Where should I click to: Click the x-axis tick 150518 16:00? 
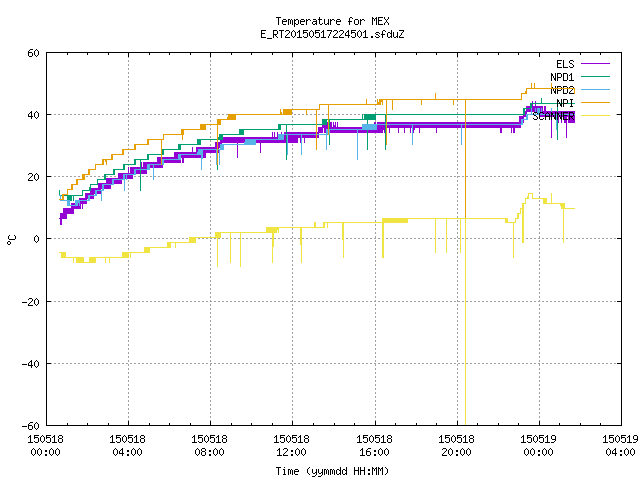point(374,446)
